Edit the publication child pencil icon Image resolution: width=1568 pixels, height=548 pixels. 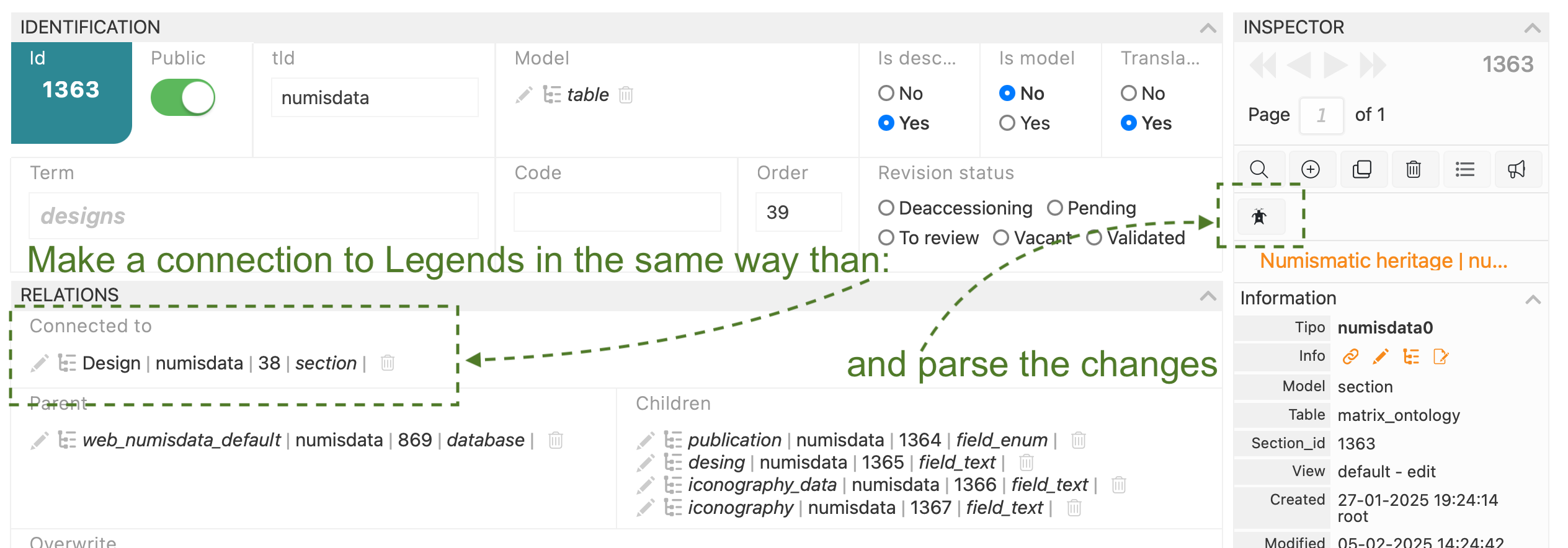[646, 440]
